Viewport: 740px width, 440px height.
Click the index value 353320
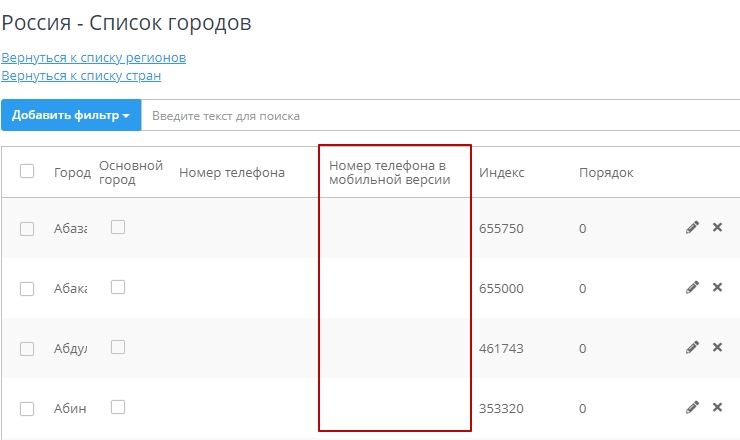[501, 408]
